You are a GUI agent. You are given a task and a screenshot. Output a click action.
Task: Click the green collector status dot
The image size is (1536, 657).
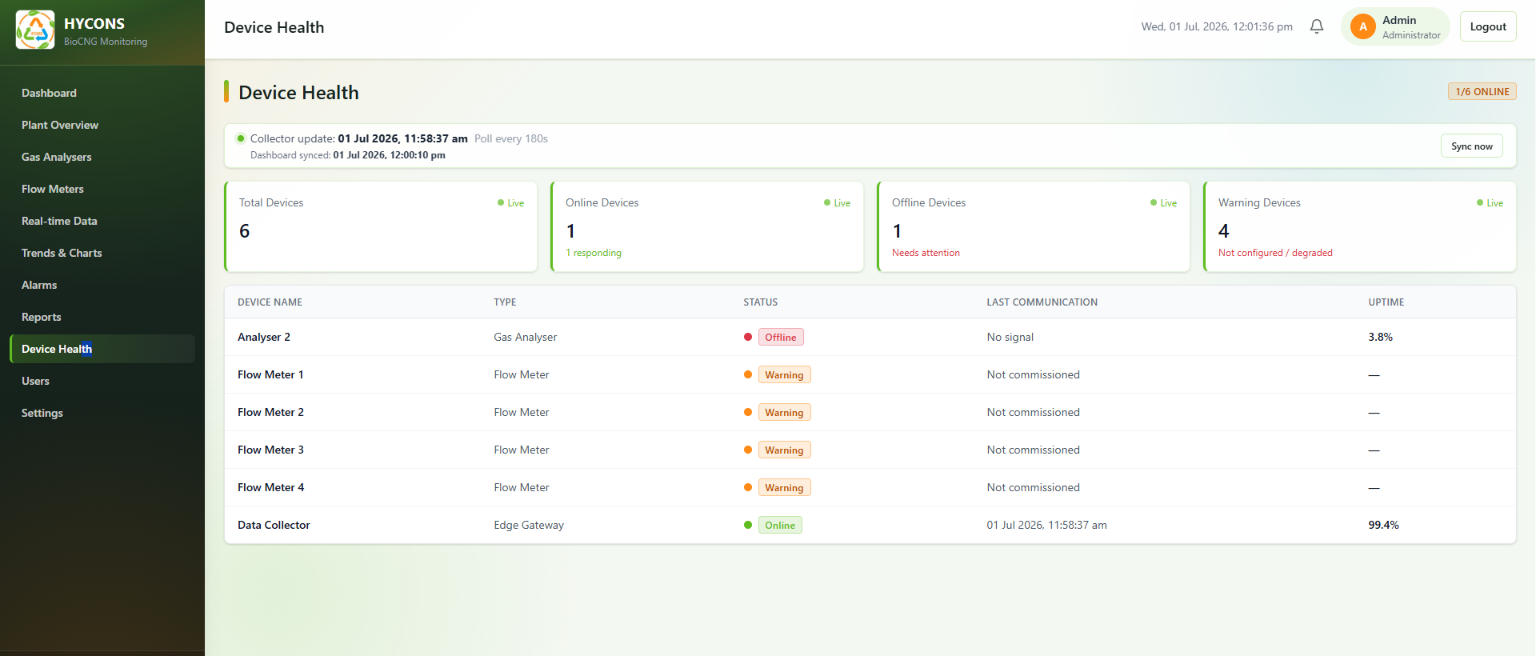(x=240, y=138)
